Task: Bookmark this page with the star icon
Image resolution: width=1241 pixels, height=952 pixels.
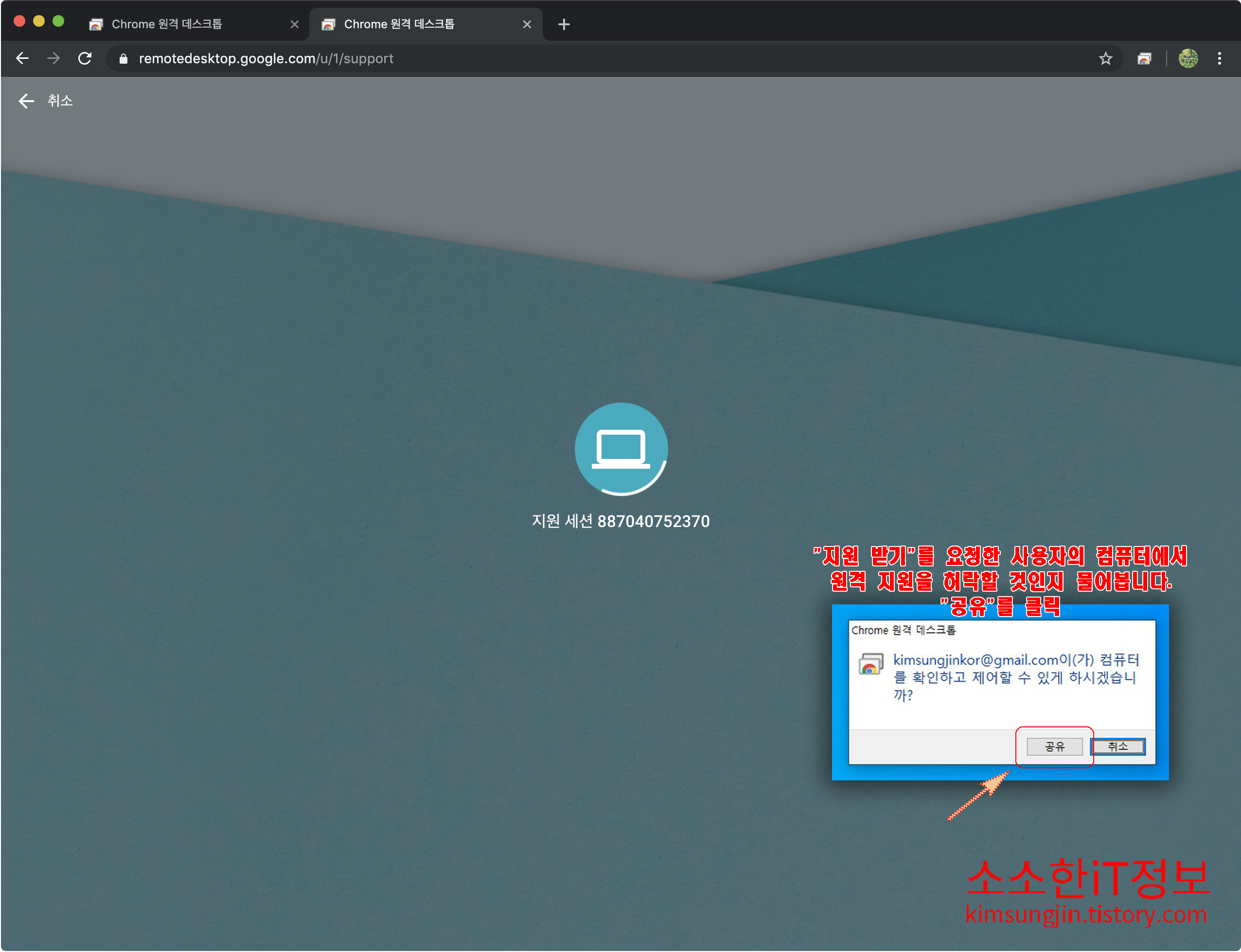Action: click(x=1105, y=58)
